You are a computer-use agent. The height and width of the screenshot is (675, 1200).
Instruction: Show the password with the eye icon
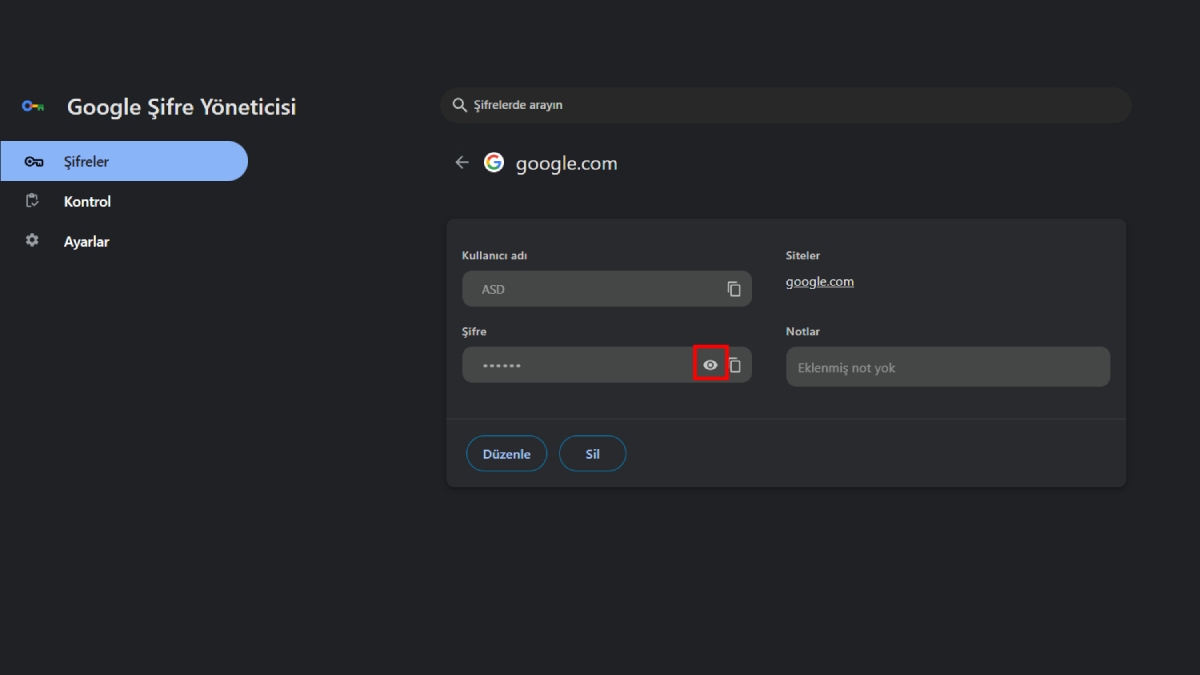pos(710,365)
